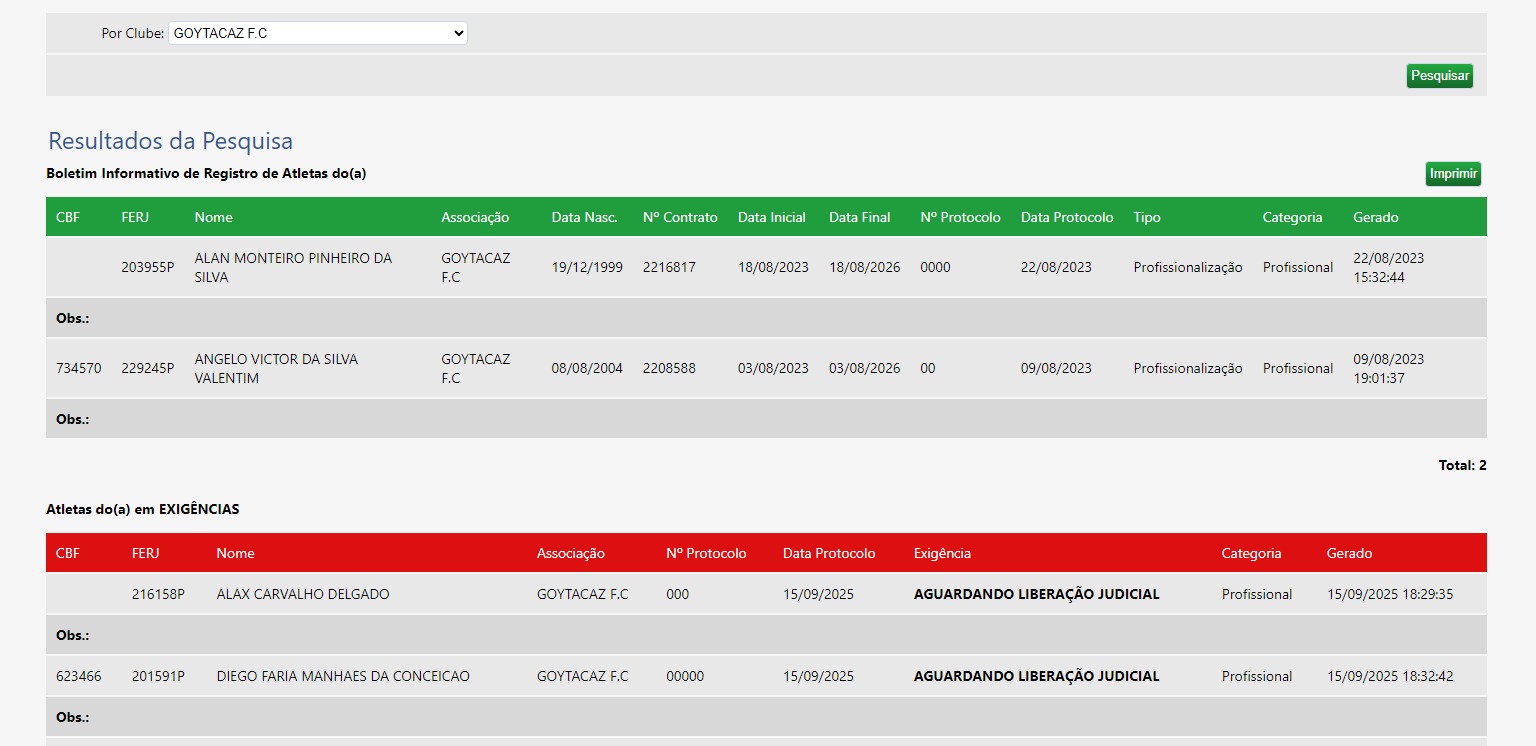Click generated timestamp 15/09/2025 18:32:42

pyautogui.click(x=1390, y=676)
